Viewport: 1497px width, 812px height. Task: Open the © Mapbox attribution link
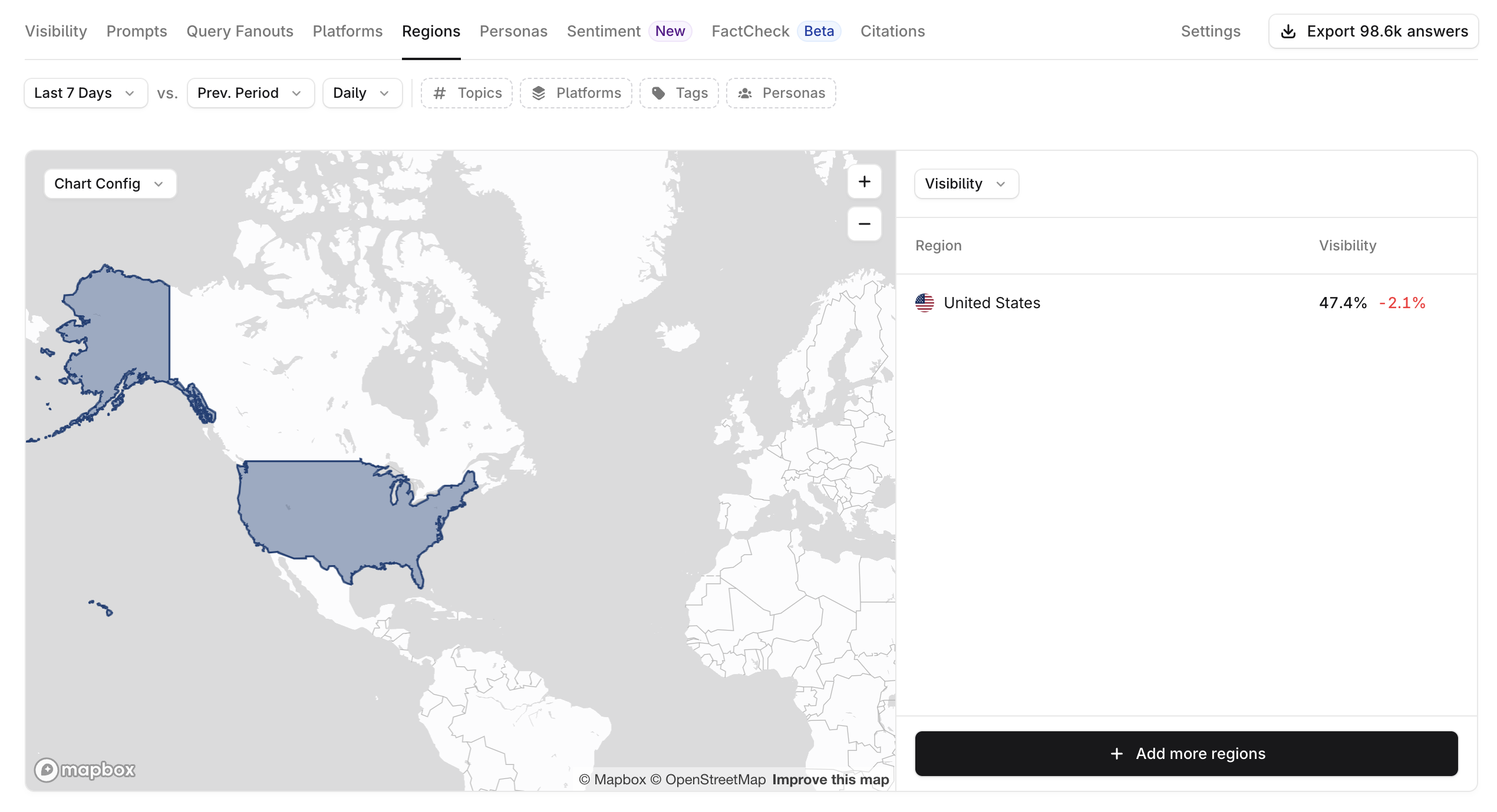tap(612, 780)
